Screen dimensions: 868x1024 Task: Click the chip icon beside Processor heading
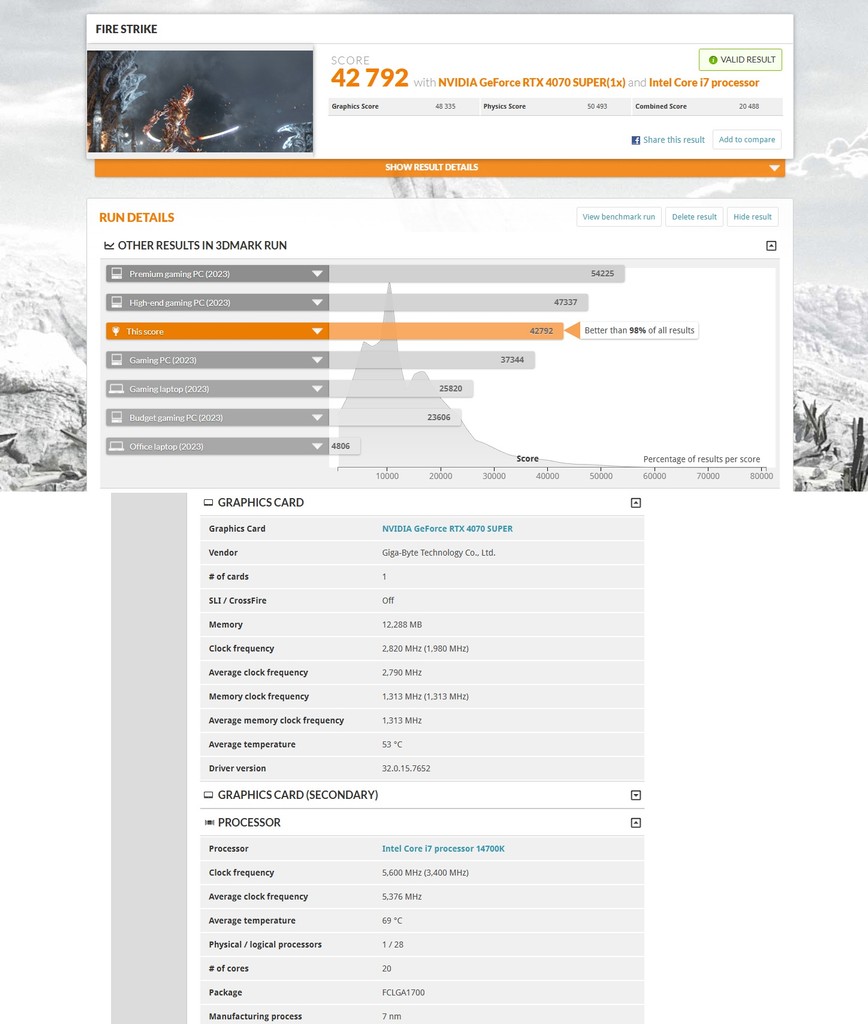pyautogui.click(x=209, y=822)
